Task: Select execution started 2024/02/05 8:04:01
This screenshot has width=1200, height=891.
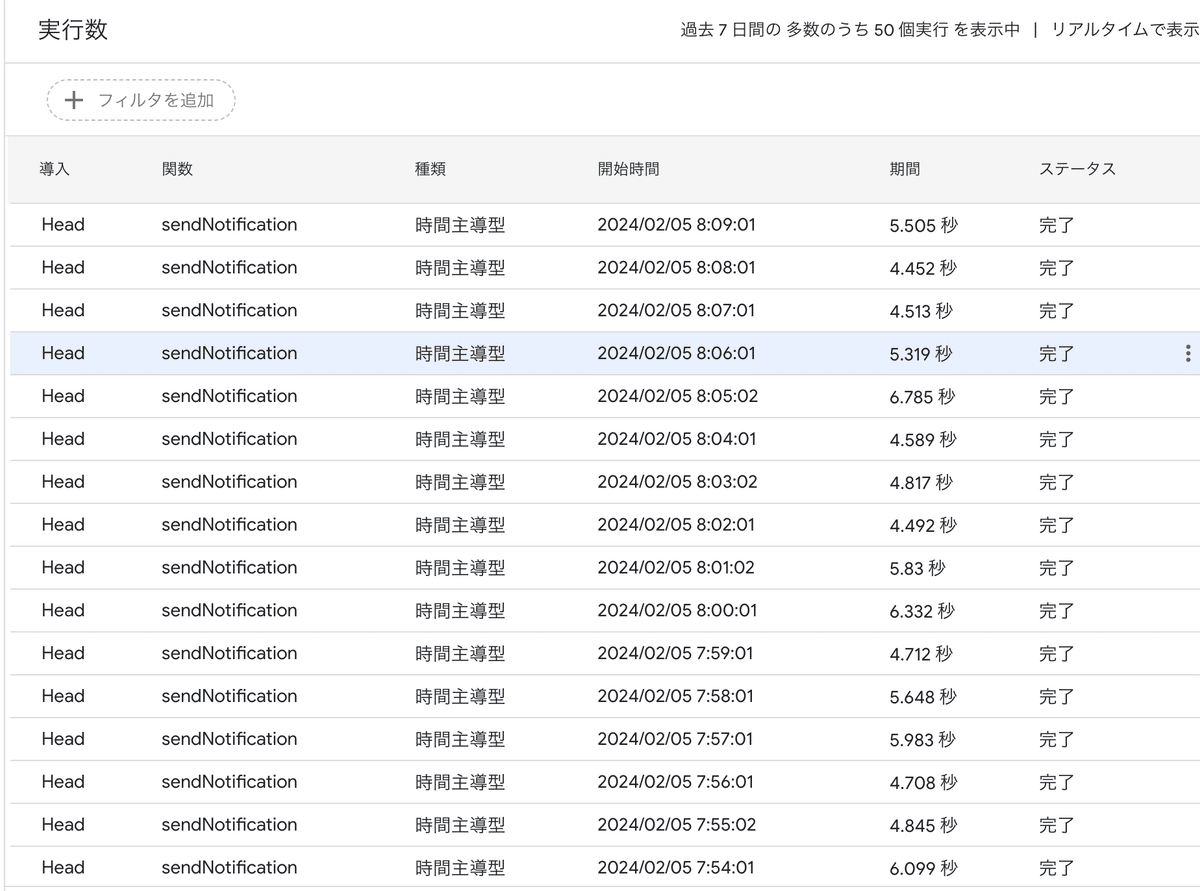Action: point(605,440)
